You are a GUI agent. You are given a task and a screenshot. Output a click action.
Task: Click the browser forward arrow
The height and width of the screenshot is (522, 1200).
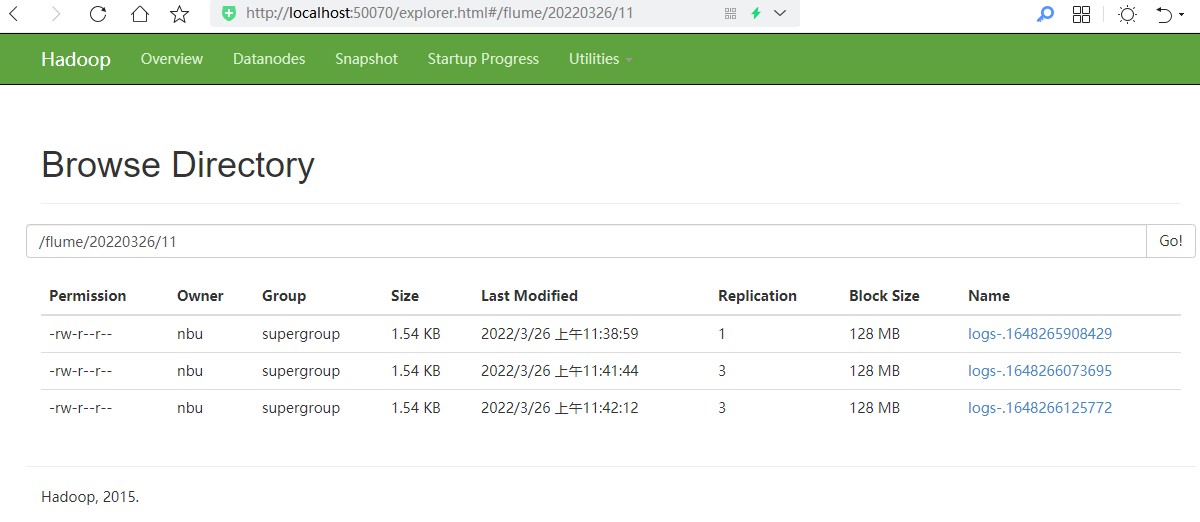coord(56,14)
